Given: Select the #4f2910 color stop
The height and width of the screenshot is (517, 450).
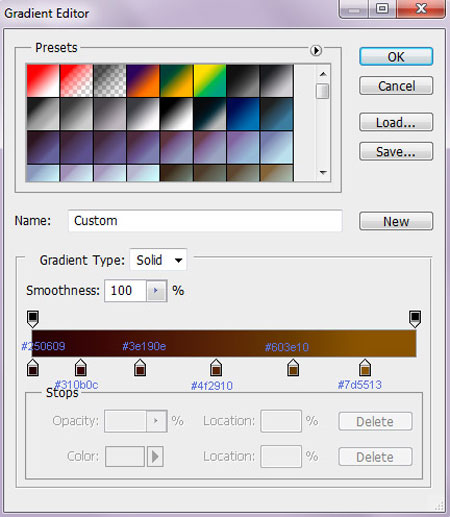Looking at the screenshot, I should [216, 368].
